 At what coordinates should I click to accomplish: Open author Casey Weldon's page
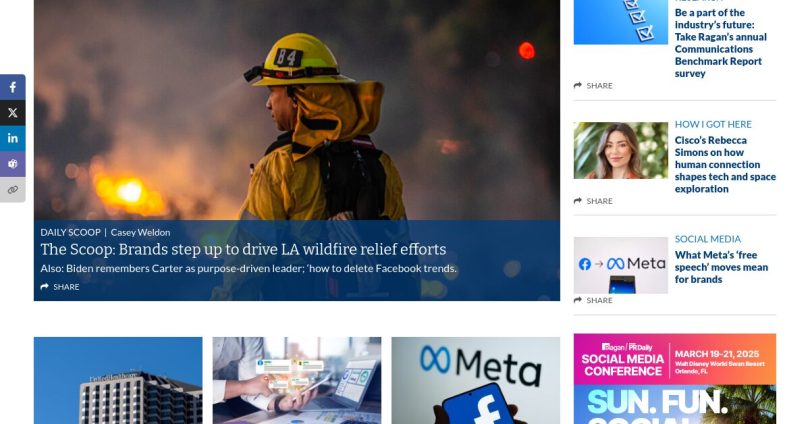(x=141, y=232)
